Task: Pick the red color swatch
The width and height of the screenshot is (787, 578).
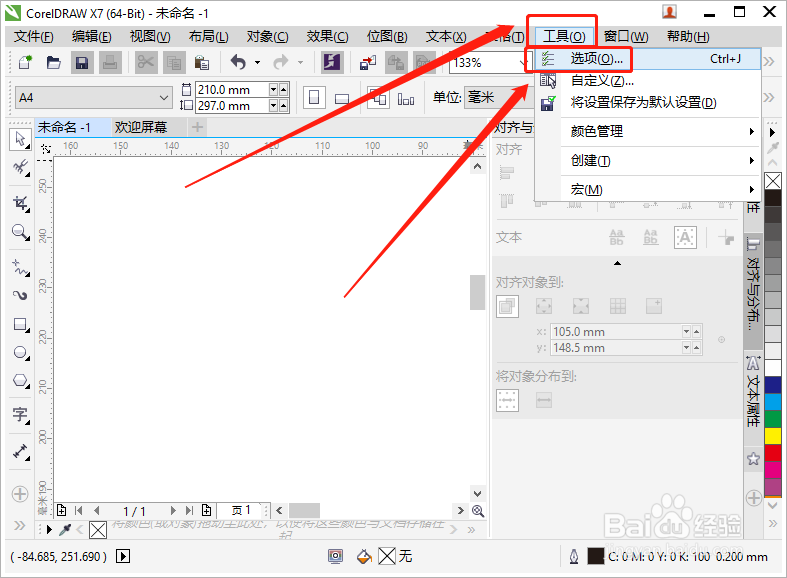Action: (773, 453)
